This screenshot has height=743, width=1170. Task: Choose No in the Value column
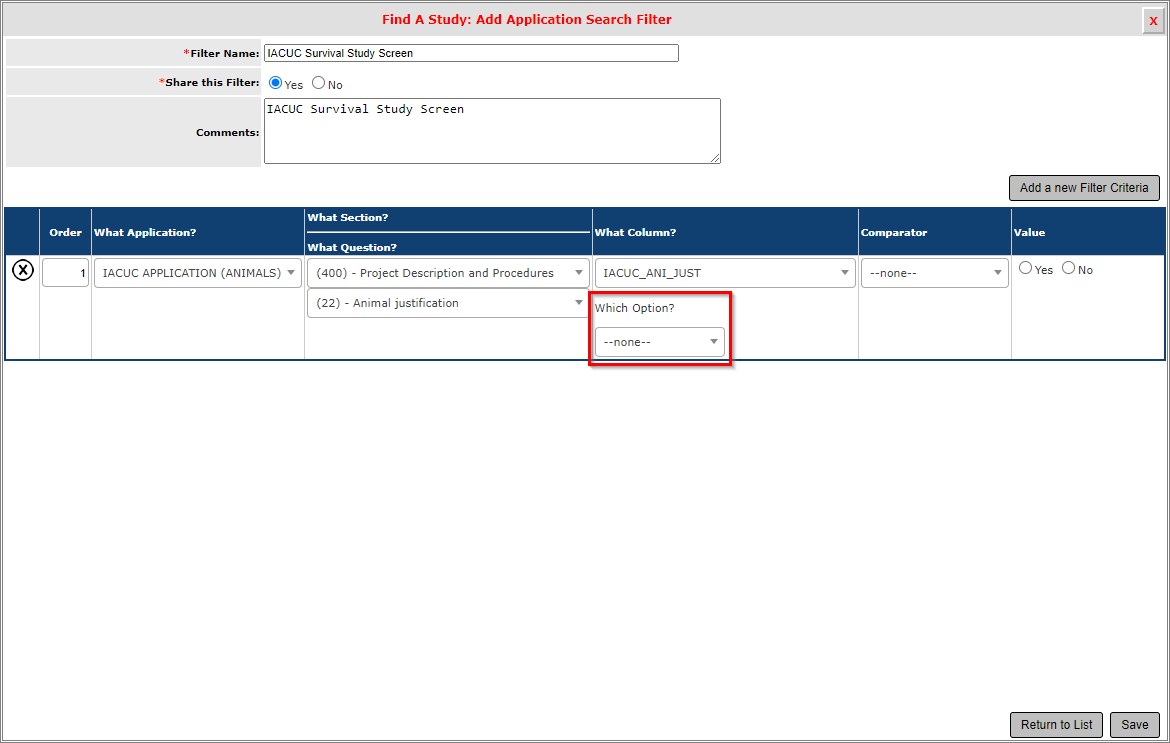coord(1069,268)
